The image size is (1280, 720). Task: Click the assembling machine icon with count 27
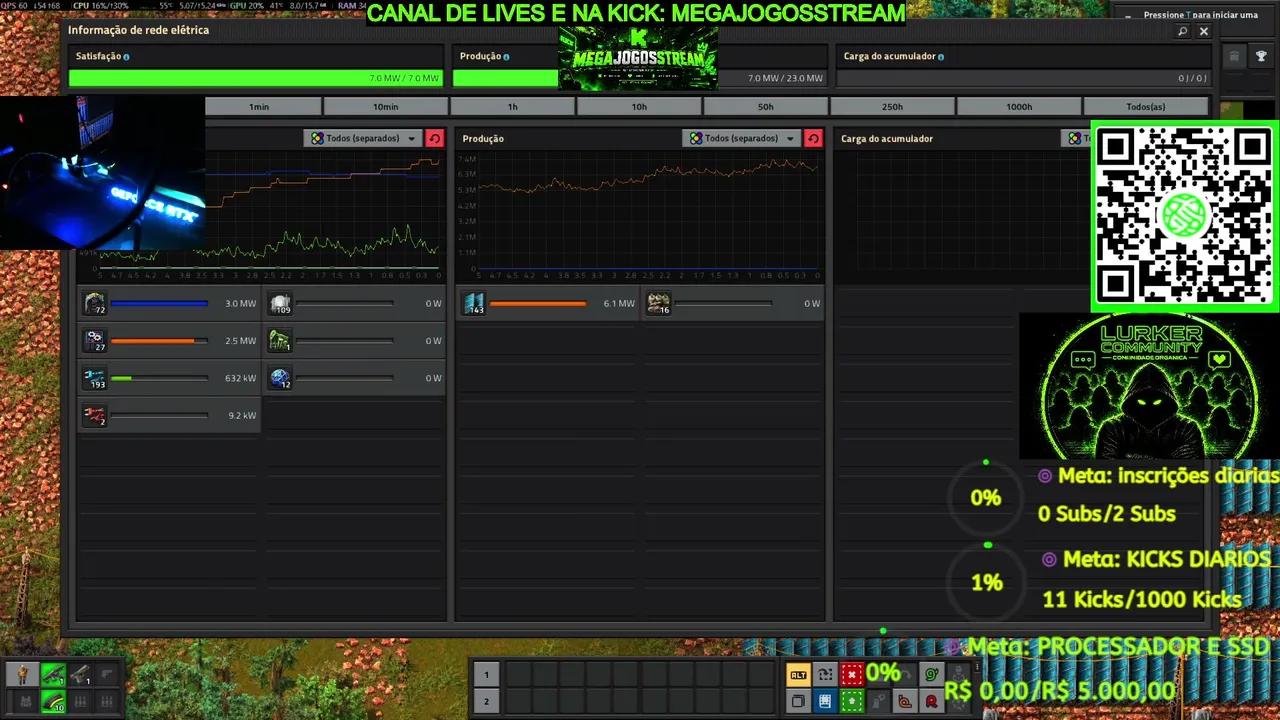(x=95, y=341)
